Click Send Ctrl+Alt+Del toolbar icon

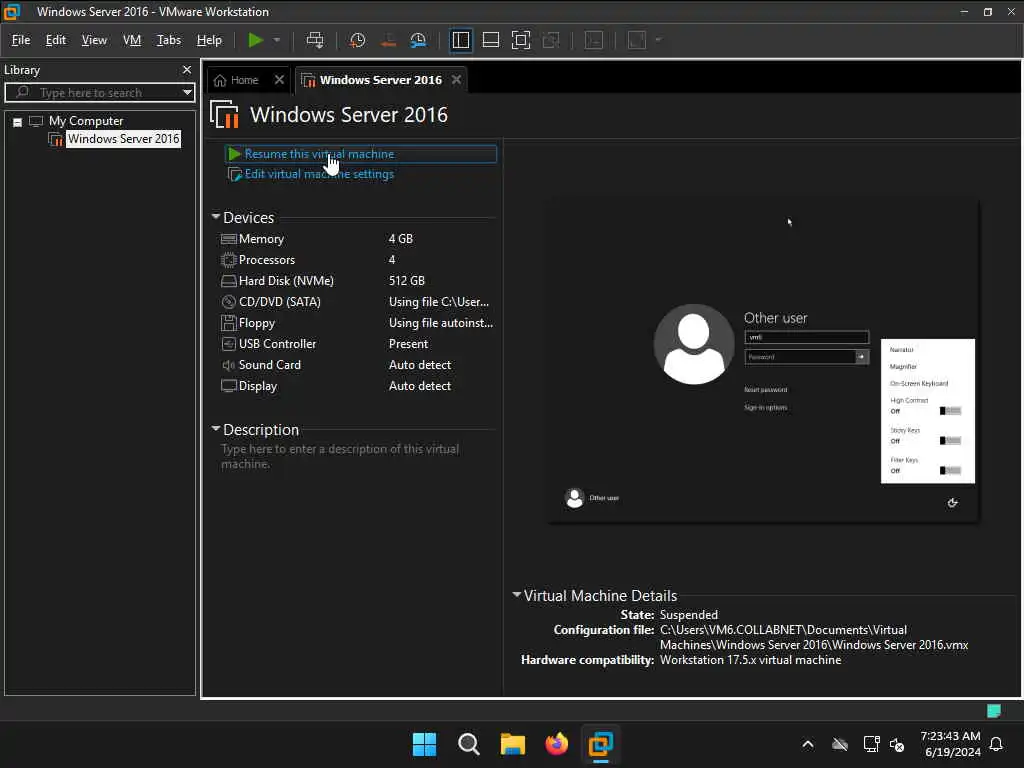click(x=315, y=40)
